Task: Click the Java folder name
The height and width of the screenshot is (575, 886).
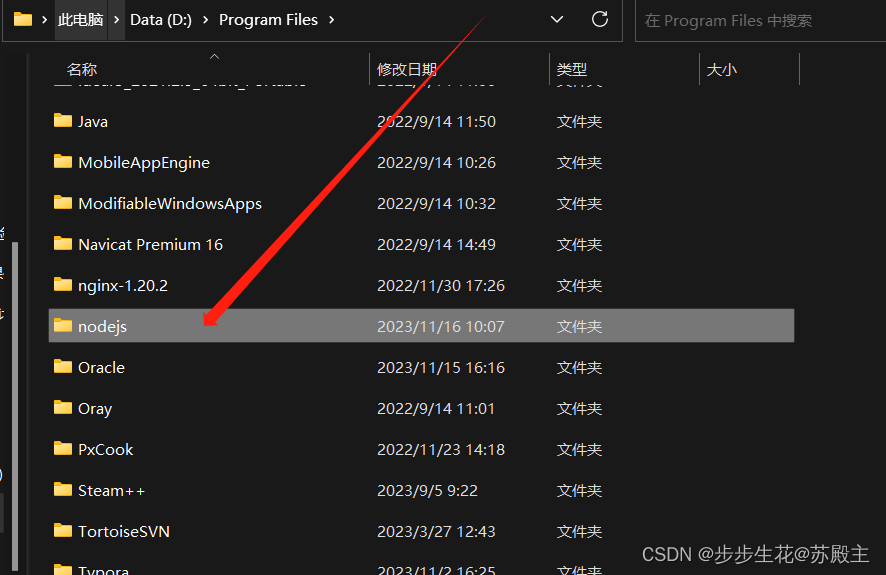Action: click(x=93, y=121)
